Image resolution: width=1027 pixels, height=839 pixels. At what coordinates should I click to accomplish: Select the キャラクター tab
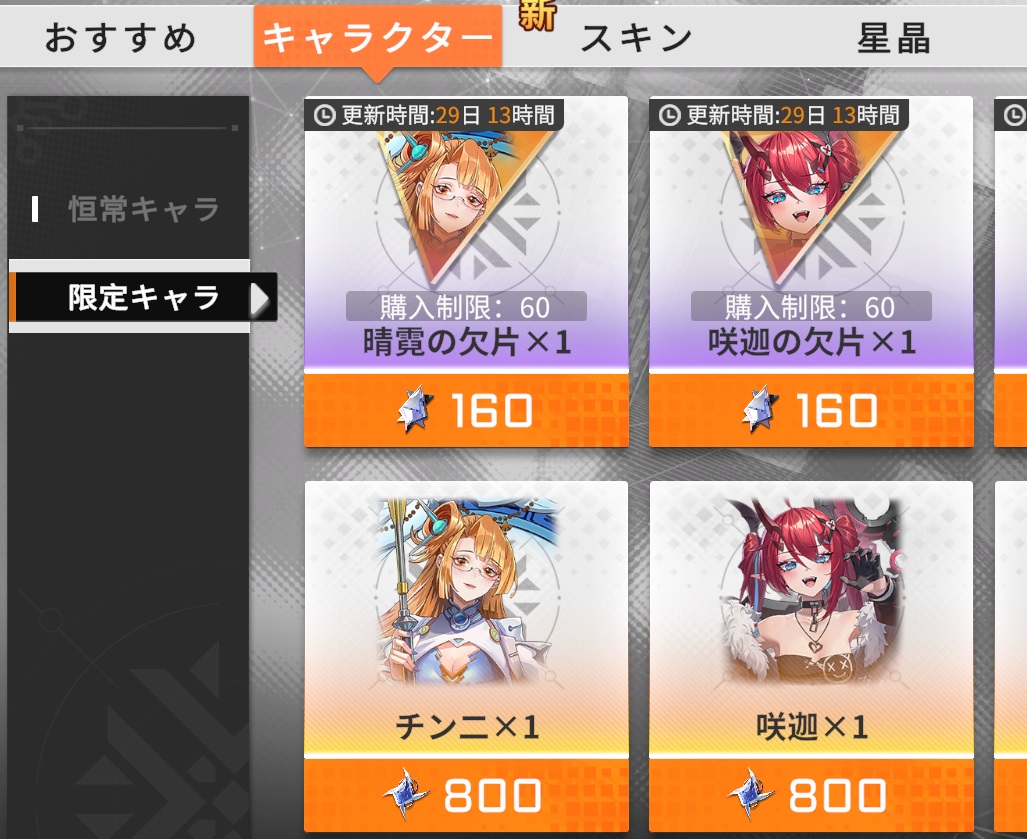click(x=377, y=37)
